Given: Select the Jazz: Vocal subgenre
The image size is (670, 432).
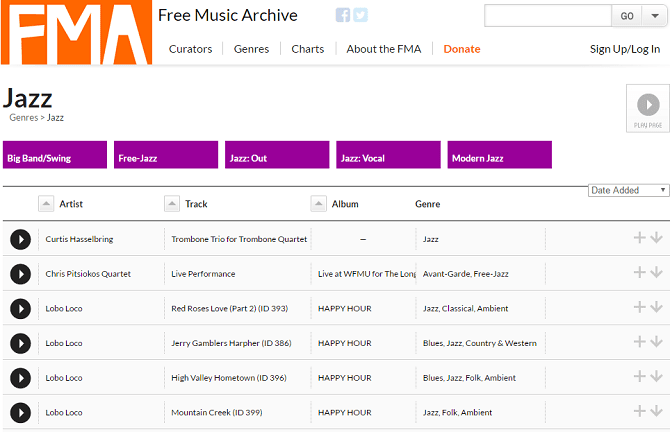Looking at the screenshot, I should (x=388, y=155).
